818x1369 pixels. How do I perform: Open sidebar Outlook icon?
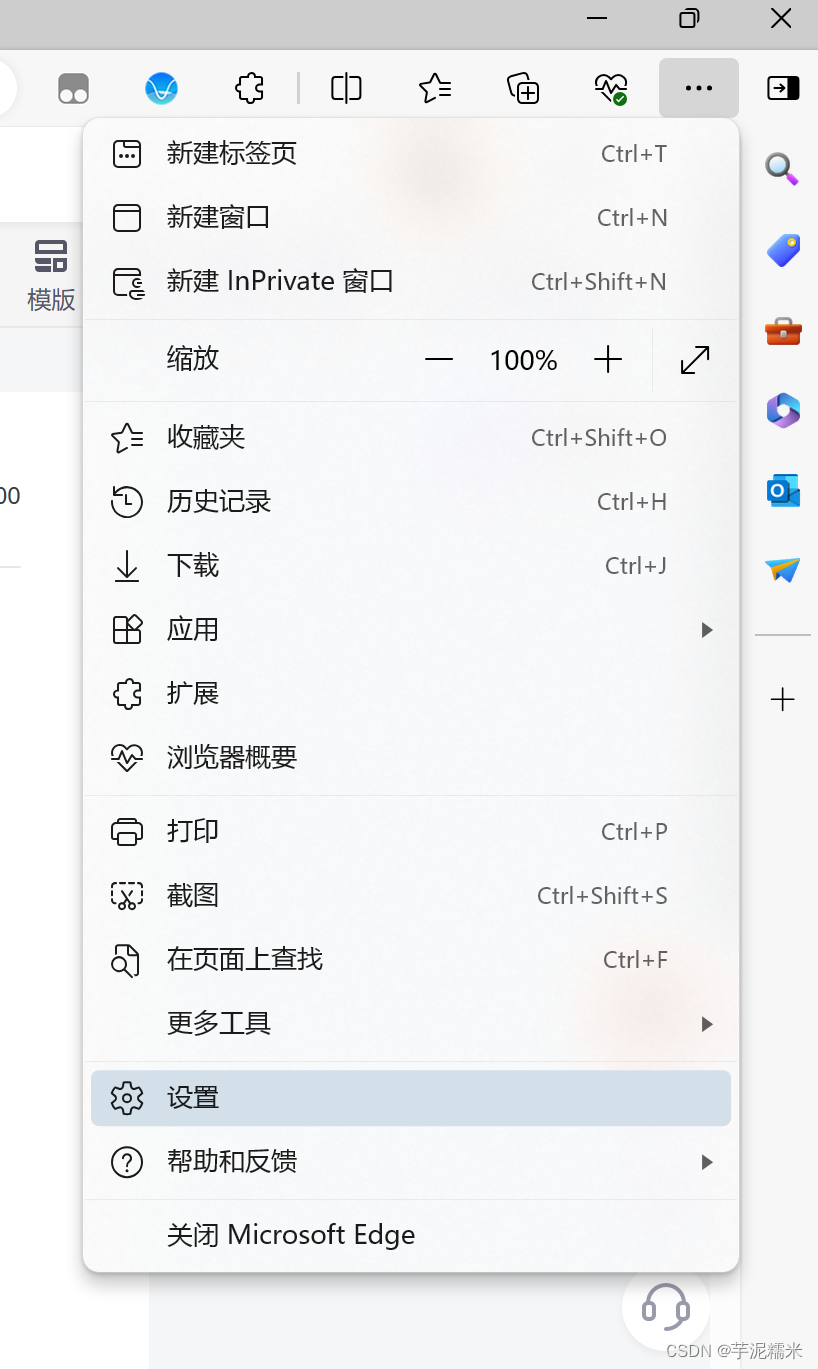click(x=783, y=490)
